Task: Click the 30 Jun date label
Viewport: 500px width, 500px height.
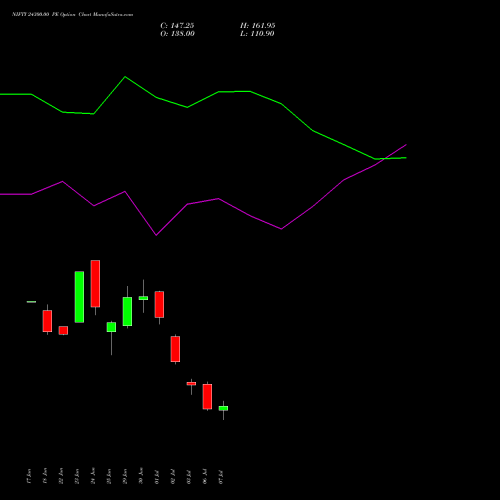Action: [141, 476]
